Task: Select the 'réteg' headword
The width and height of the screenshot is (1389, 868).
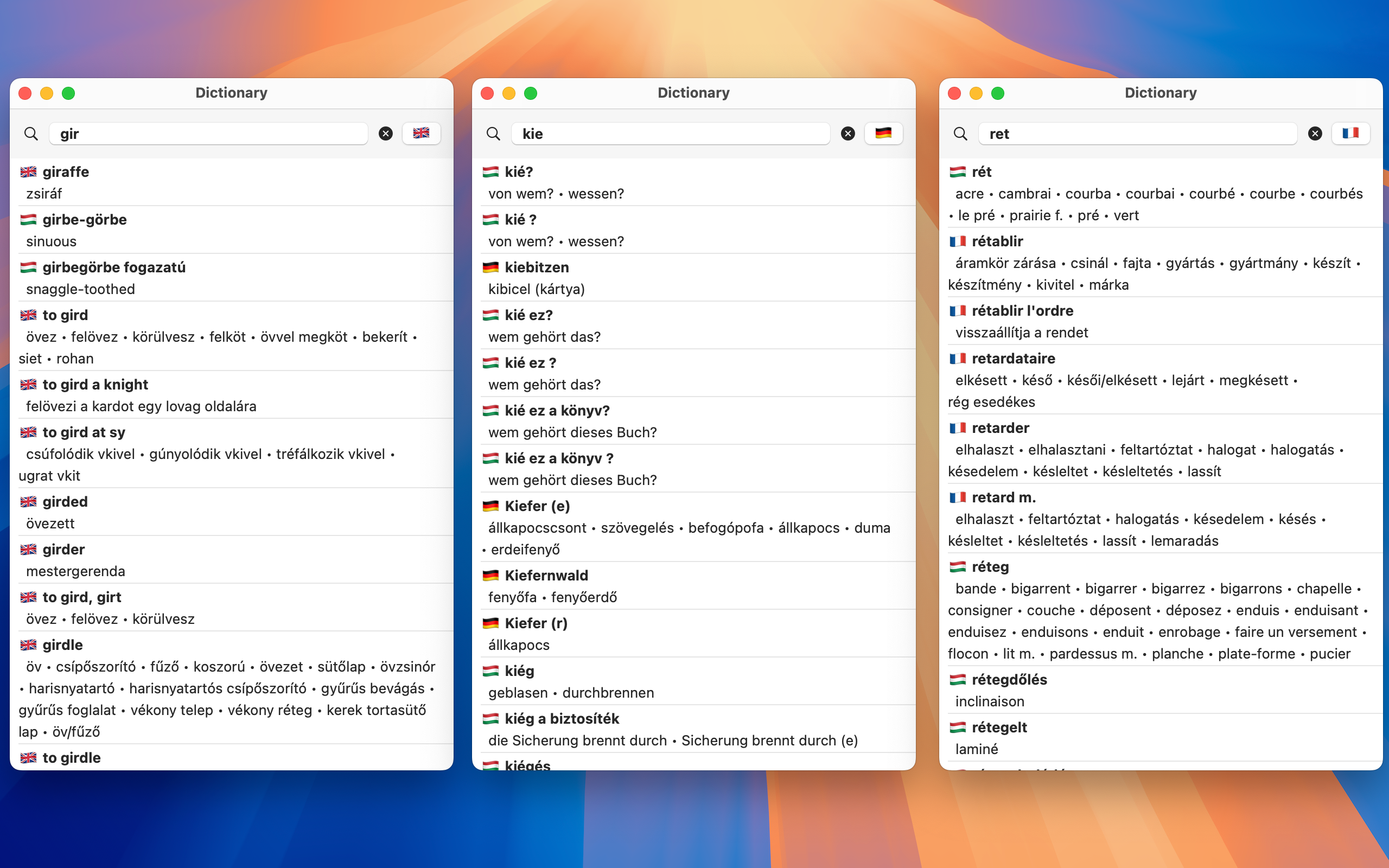Action: [x=990, y=566]
